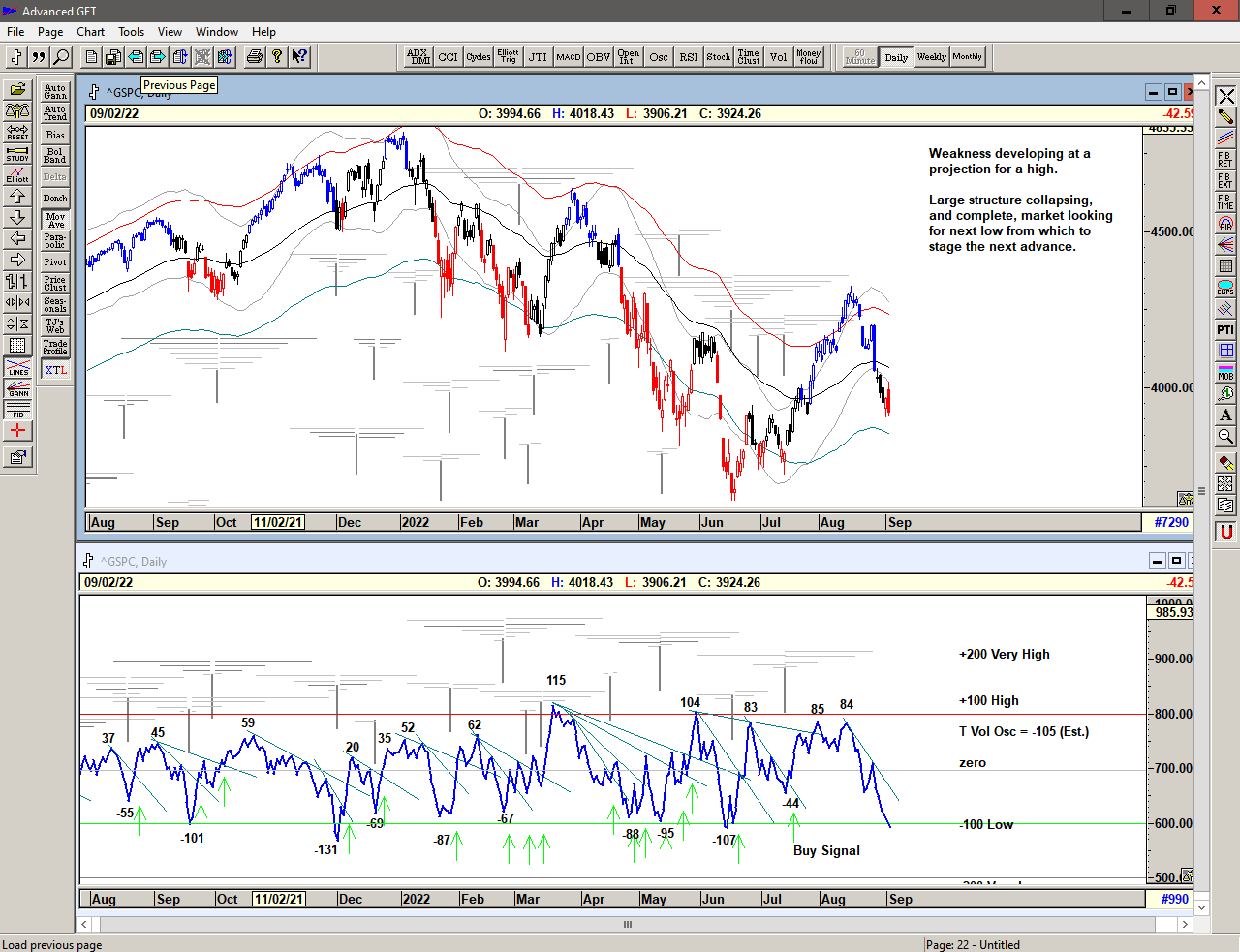Select the Elliott wave tool
The image size is (1240, 952).
click(x=17, y=175)
